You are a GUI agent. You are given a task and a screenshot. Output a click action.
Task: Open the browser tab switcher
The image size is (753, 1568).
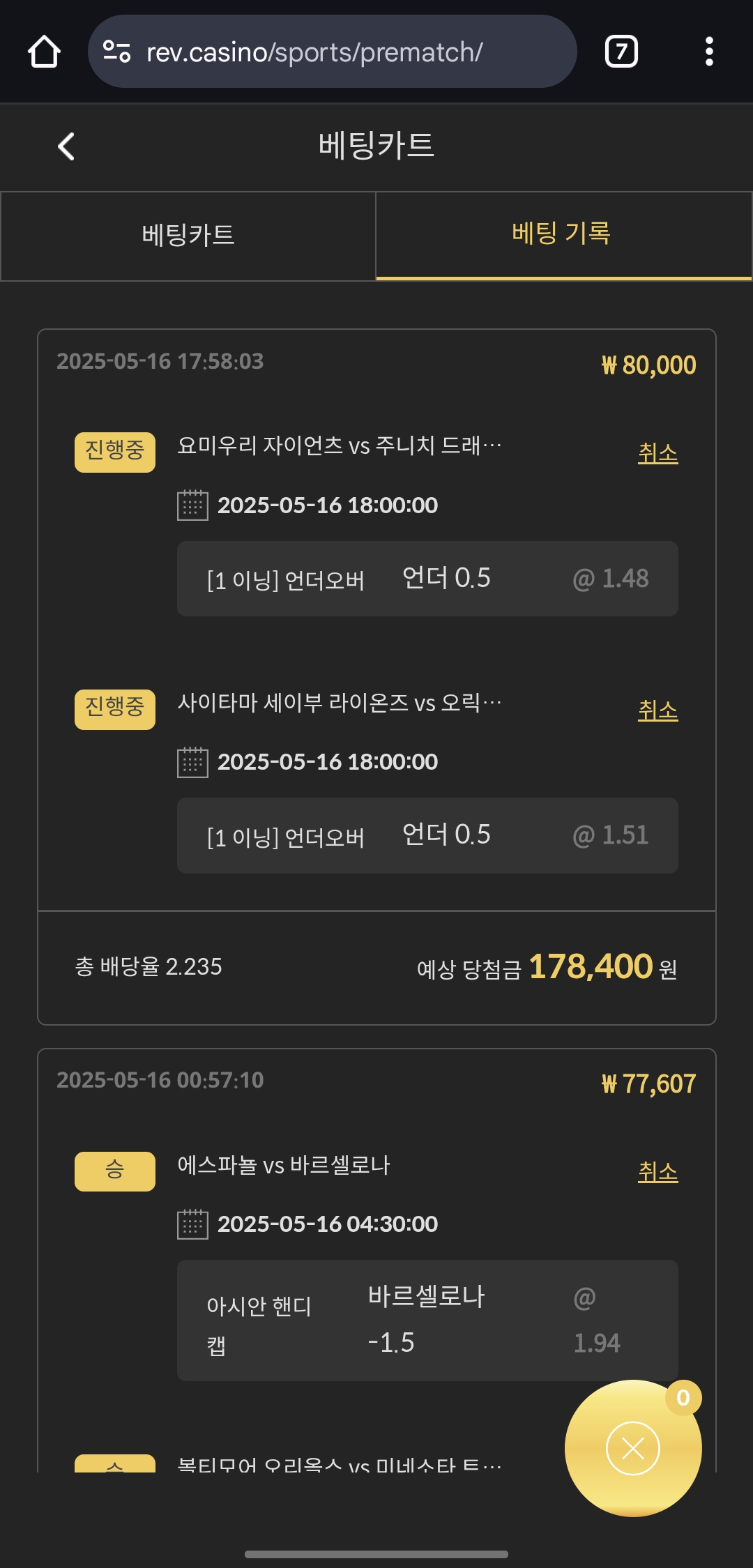click(x=621, y=52)
